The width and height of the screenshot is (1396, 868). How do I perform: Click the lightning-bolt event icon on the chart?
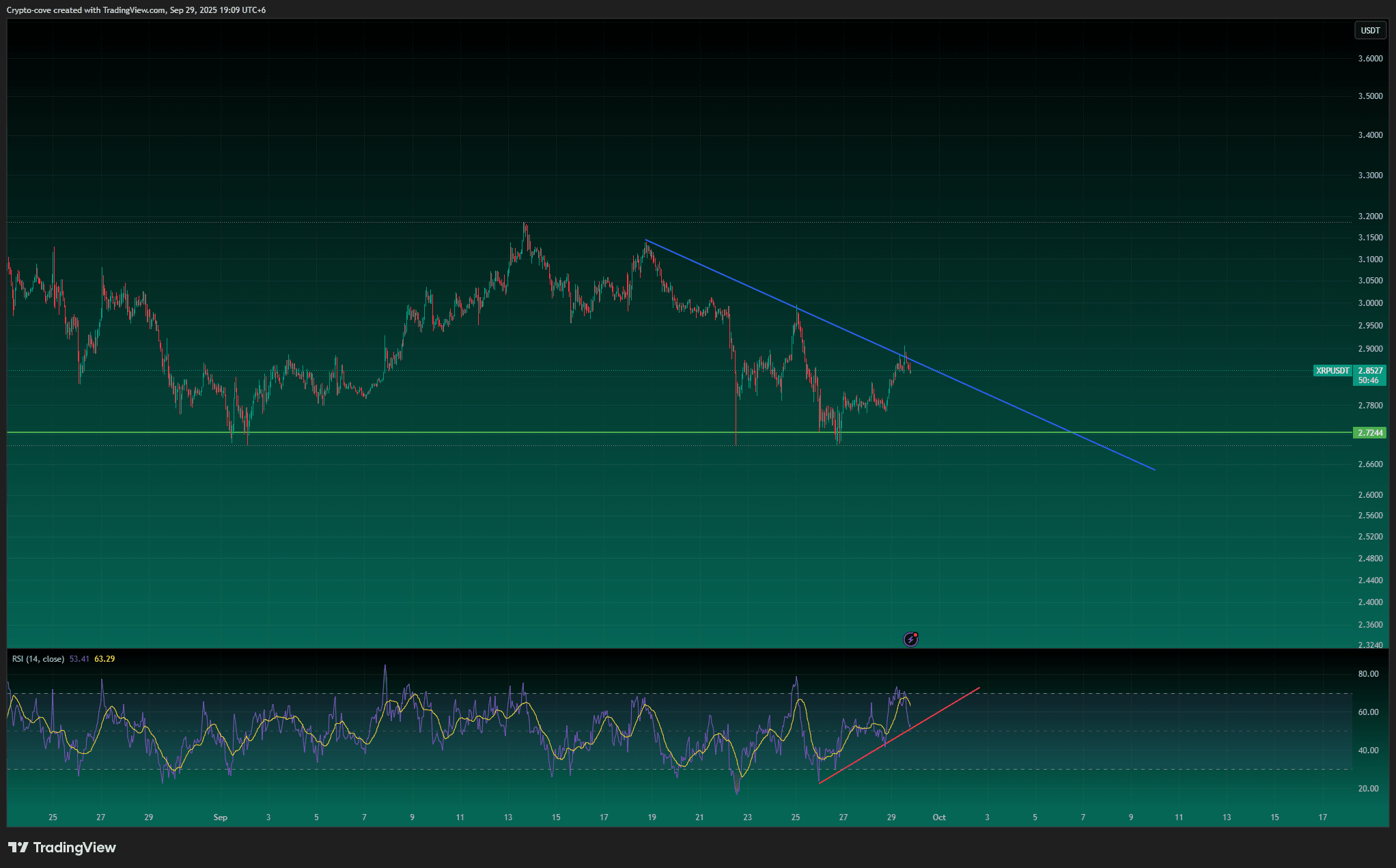[x=910, y=639]
